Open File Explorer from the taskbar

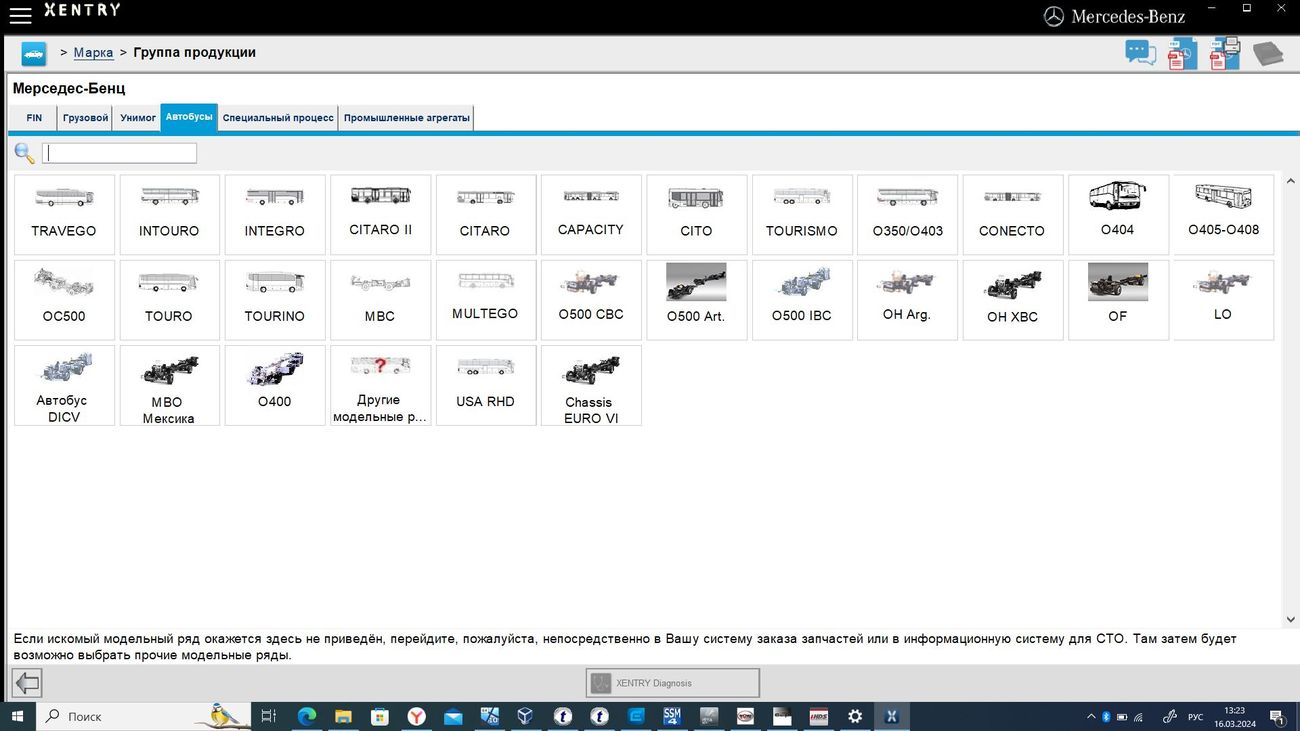click(x=343, y=716)
